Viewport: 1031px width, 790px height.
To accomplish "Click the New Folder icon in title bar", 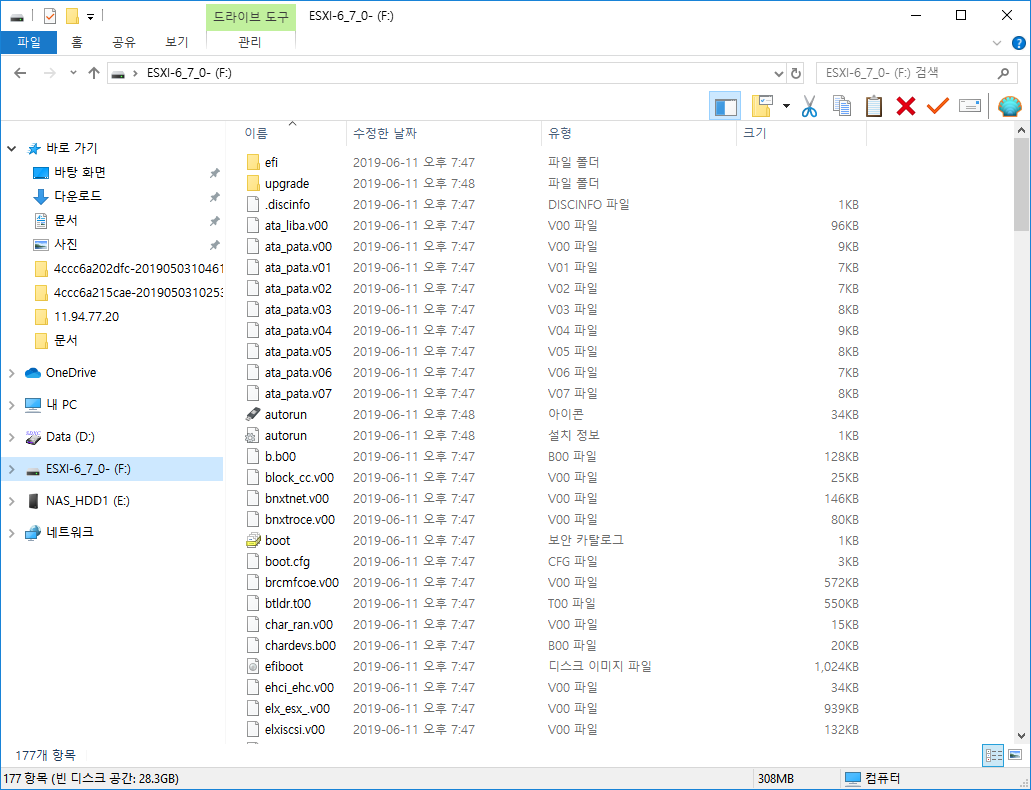I will click(72, 16).
